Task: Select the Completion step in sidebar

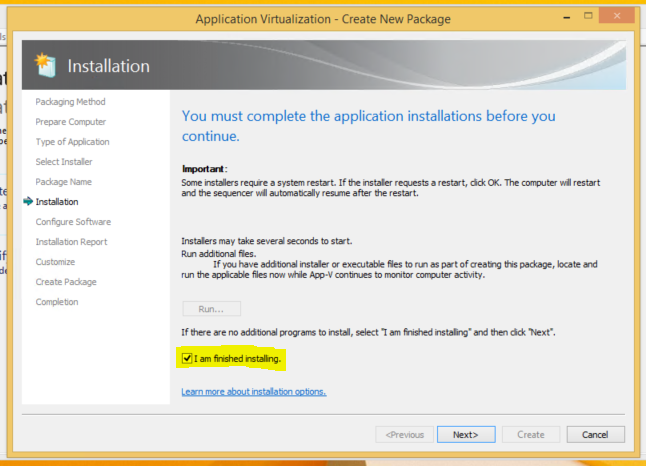Action: 57,302
